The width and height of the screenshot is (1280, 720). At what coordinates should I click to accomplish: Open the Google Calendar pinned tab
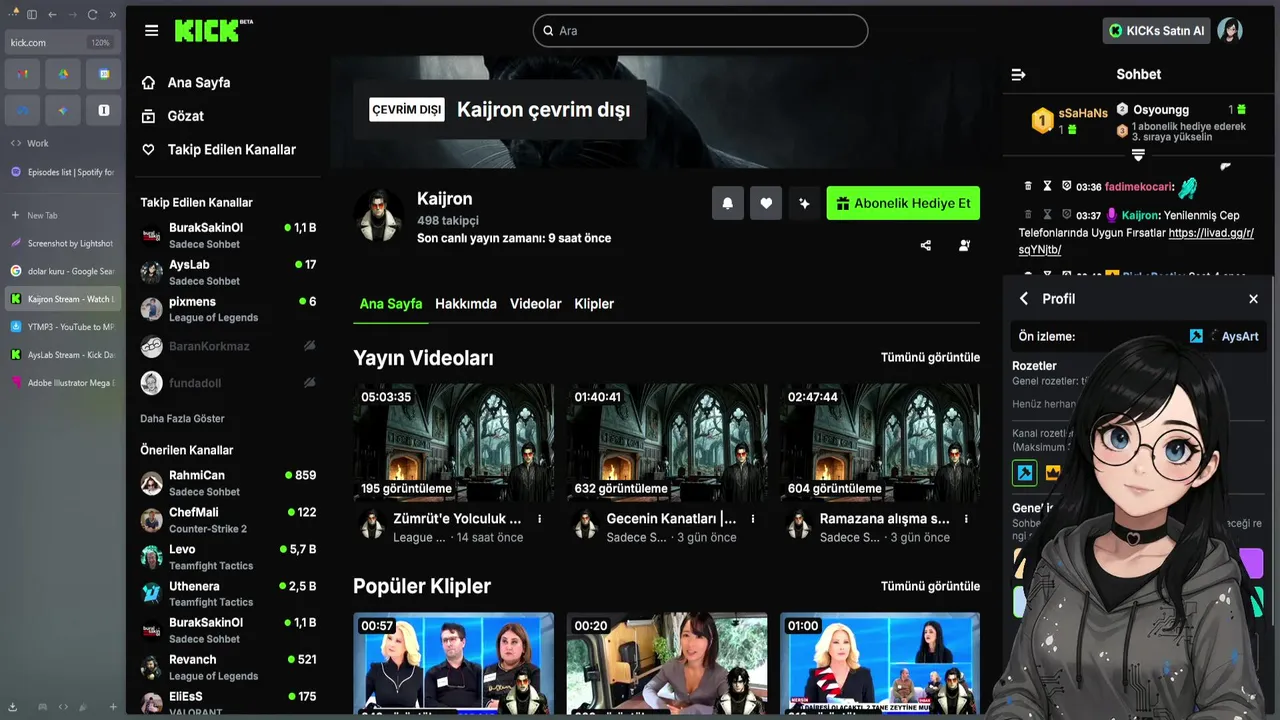(103, 74)
